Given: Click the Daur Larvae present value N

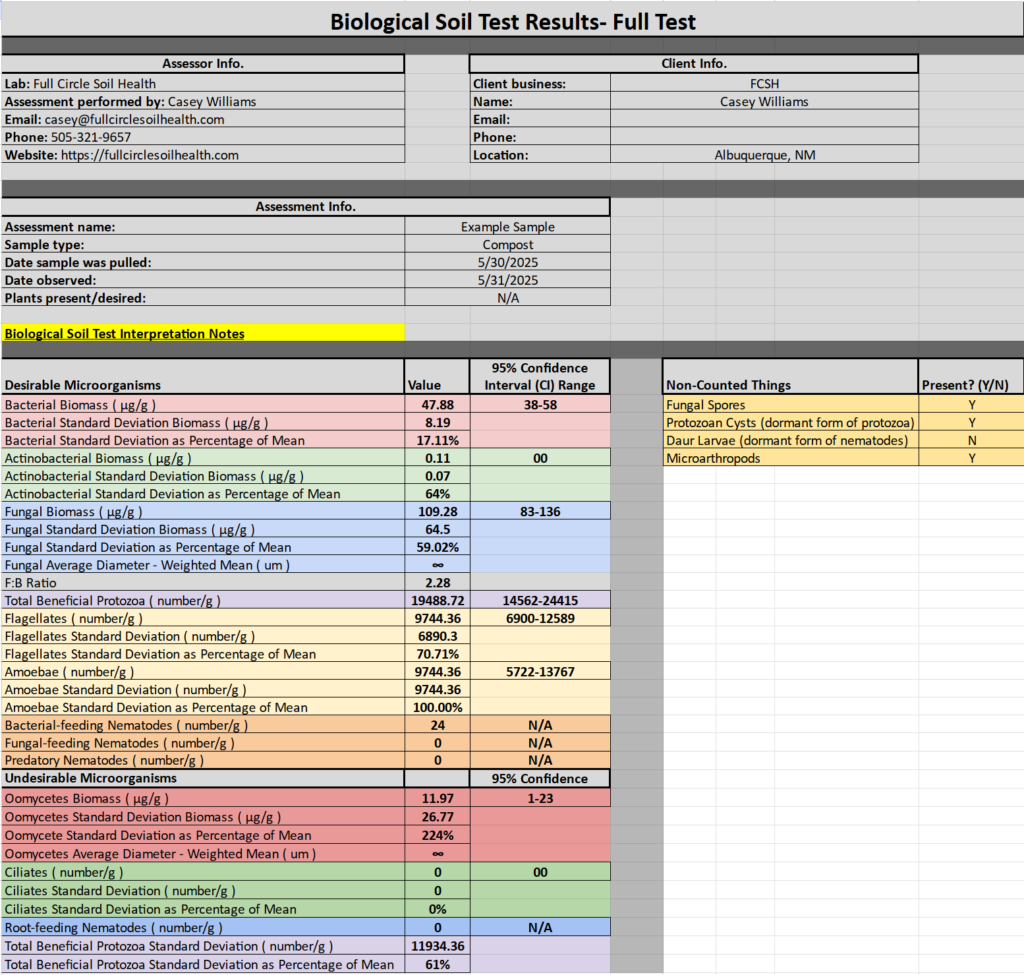Looking at the screenshot, I should coord(971,440).
